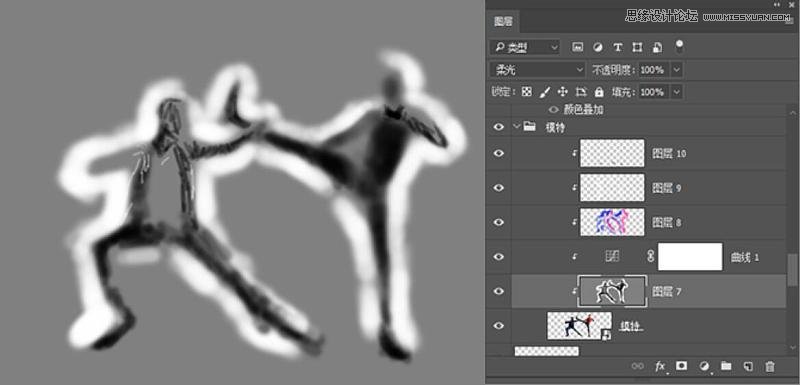Click smart object badge on 模特 layer thumbnail

(x=607, y=335)
